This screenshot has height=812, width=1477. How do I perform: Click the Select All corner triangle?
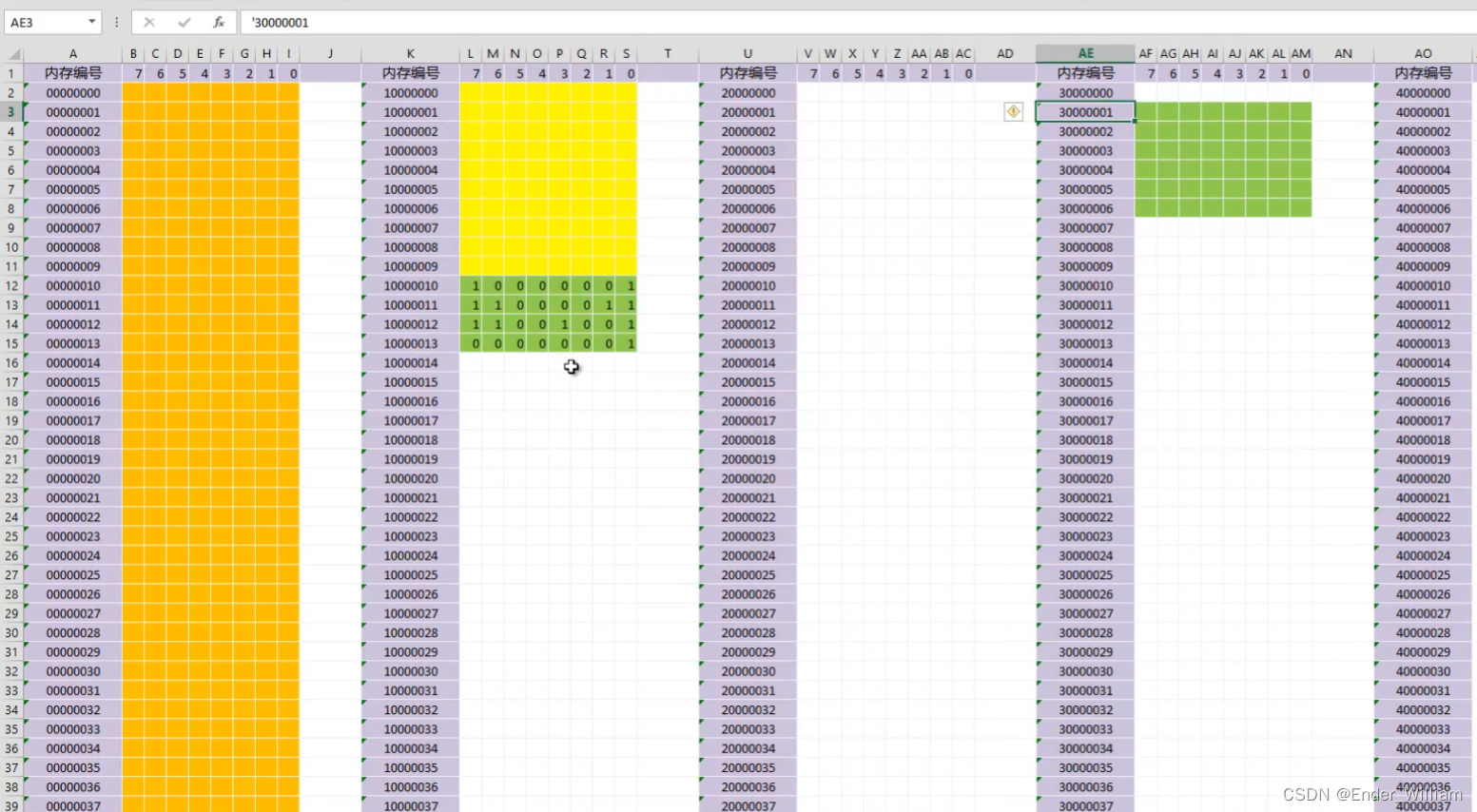[x=13, y=54]
